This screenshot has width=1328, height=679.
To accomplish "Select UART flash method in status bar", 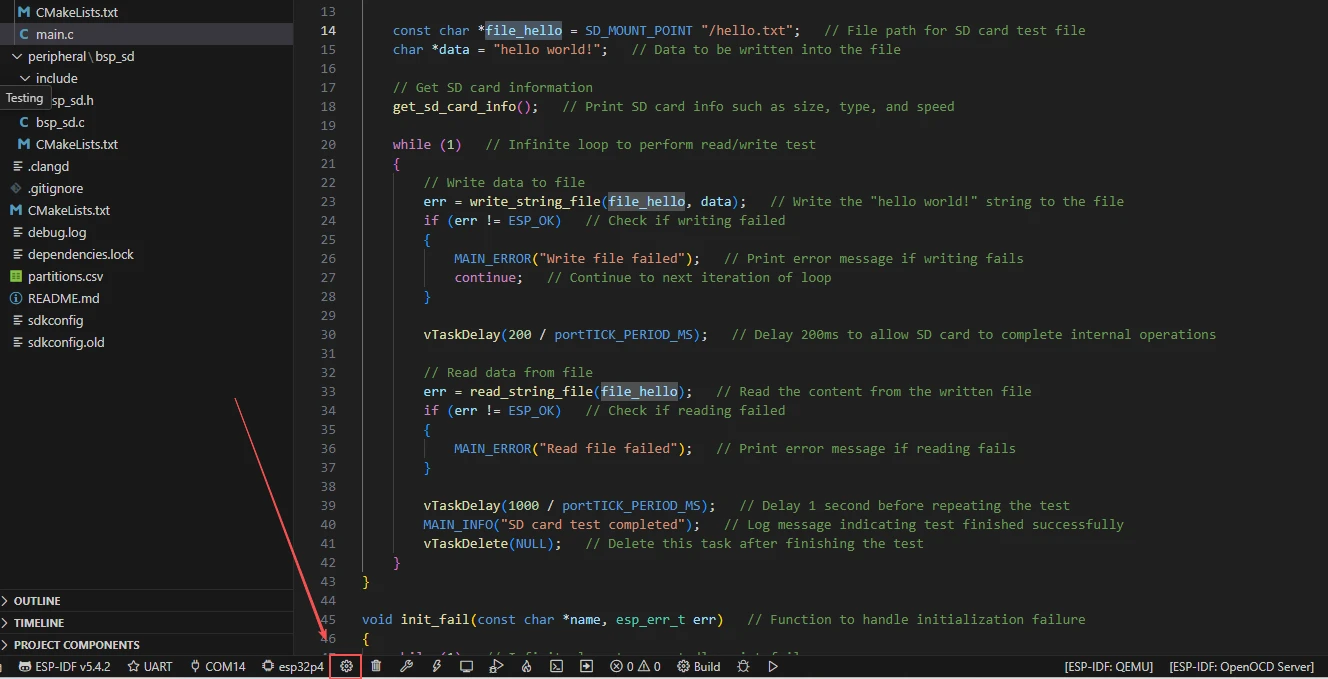I will [x=149, y=666].
